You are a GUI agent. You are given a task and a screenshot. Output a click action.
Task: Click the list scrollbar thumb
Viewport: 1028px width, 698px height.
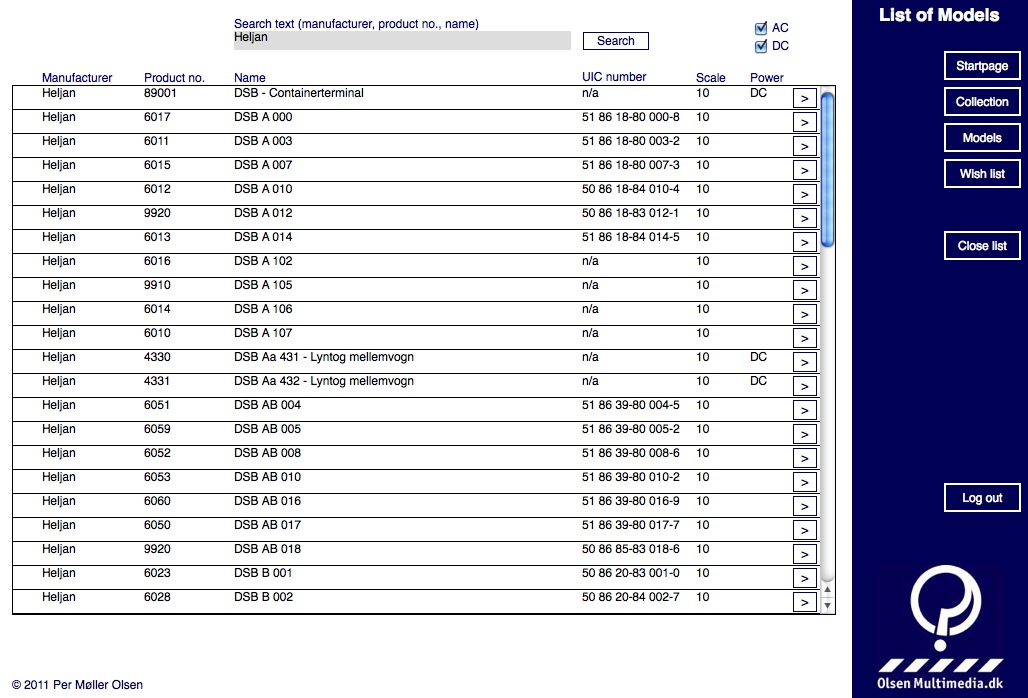point(827,170)
